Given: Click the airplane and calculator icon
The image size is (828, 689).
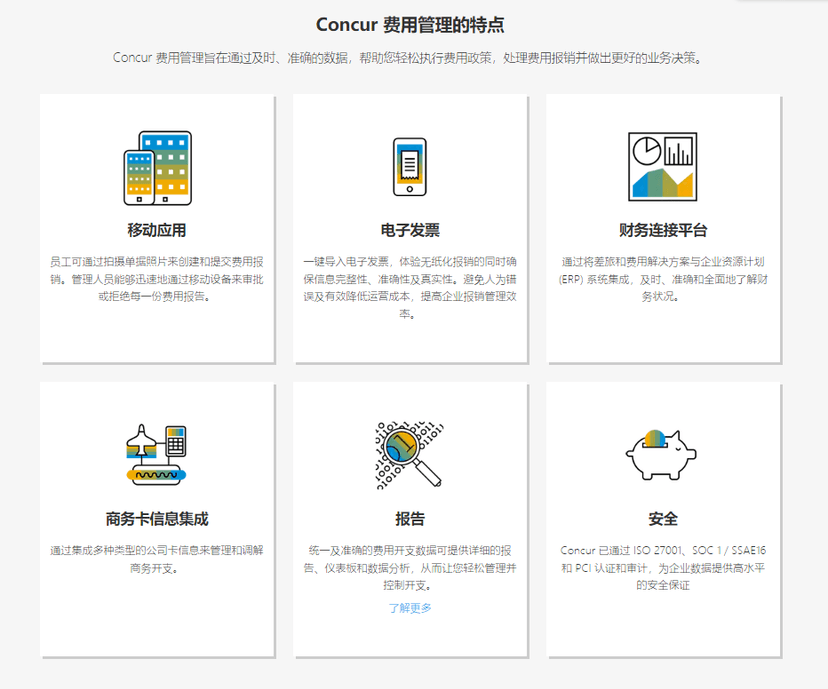Looking at the screenshot, I should [x=157, y=455].
